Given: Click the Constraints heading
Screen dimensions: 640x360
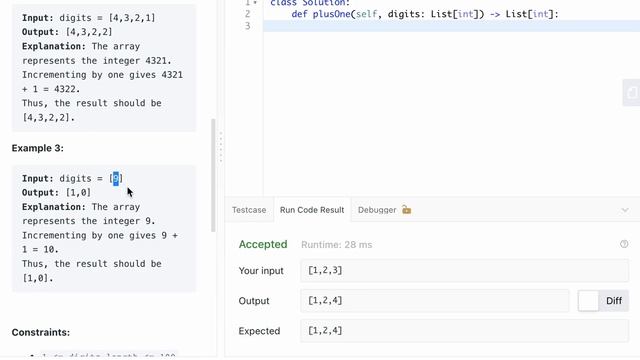Looking at the screenshot, I should [x=41, y=332].
